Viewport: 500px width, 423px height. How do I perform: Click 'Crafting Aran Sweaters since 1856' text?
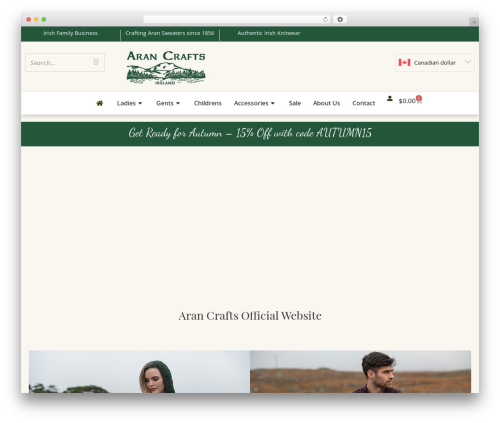[170, 33]
